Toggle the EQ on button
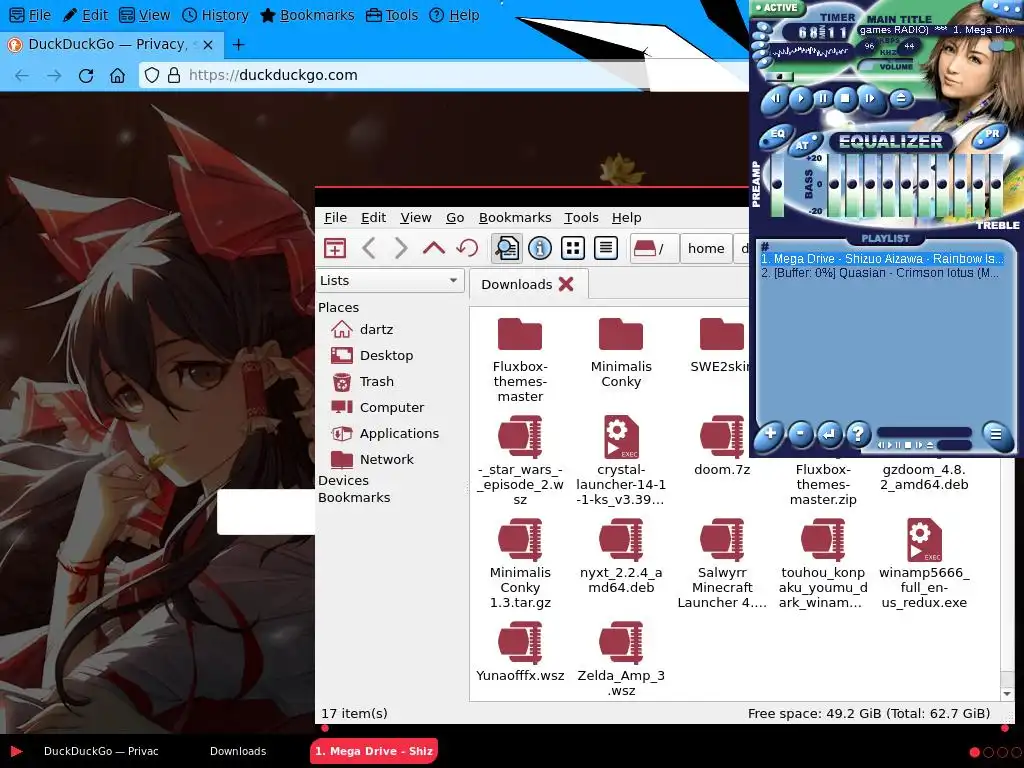The height and width of the screenshot is (768, 1024). 777,135
